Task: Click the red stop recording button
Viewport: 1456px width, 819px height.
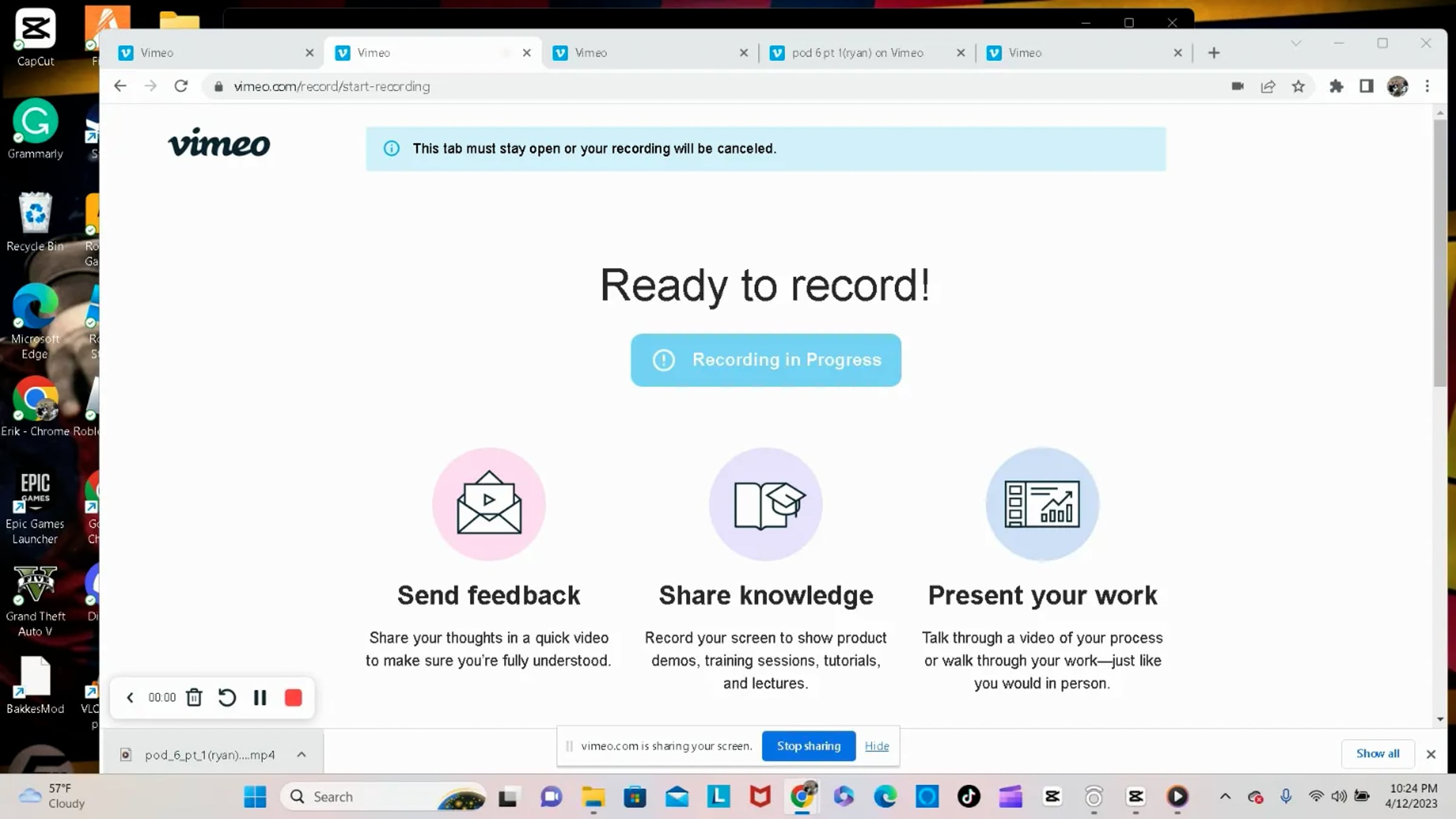Action: (293, 698)
